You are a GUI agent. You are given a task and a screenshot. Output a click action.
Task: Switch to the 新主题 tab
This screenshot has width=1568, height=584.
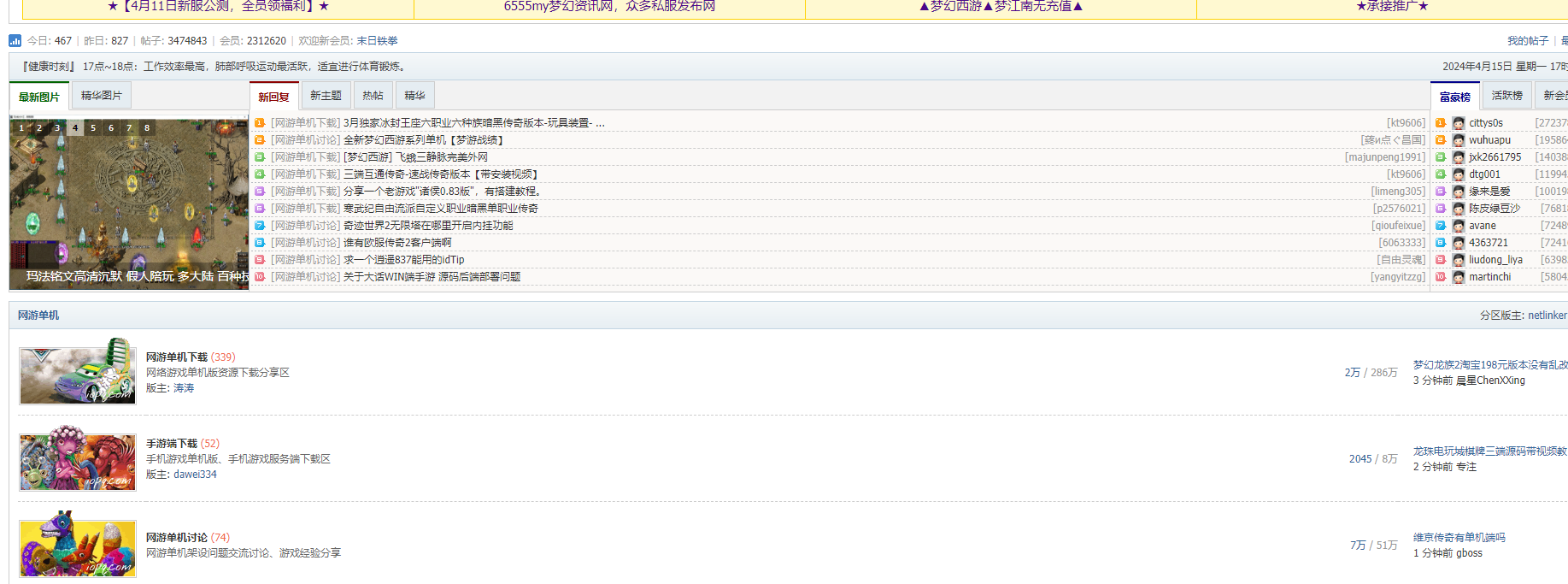click(326, 96)
